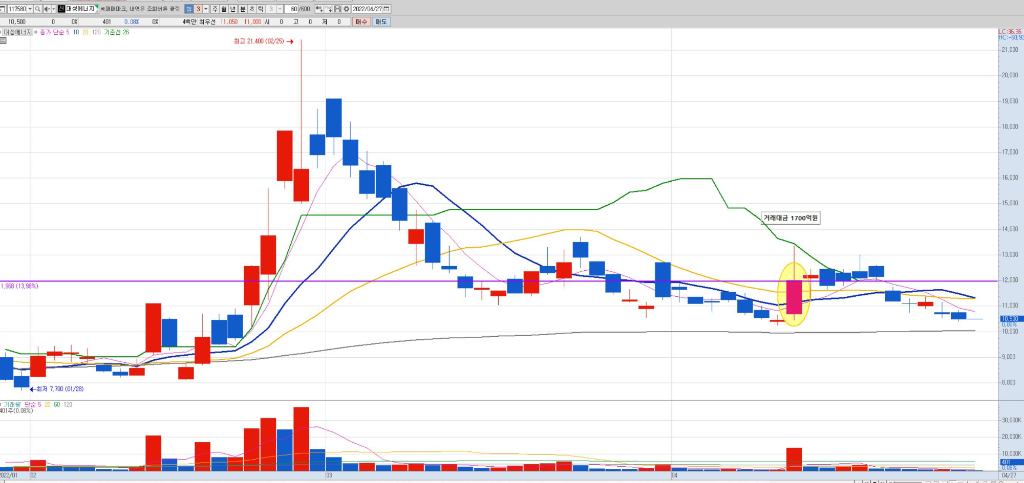Click the chart line tool icon
This screenshot has width=1024, height=483.
(328, 9)
